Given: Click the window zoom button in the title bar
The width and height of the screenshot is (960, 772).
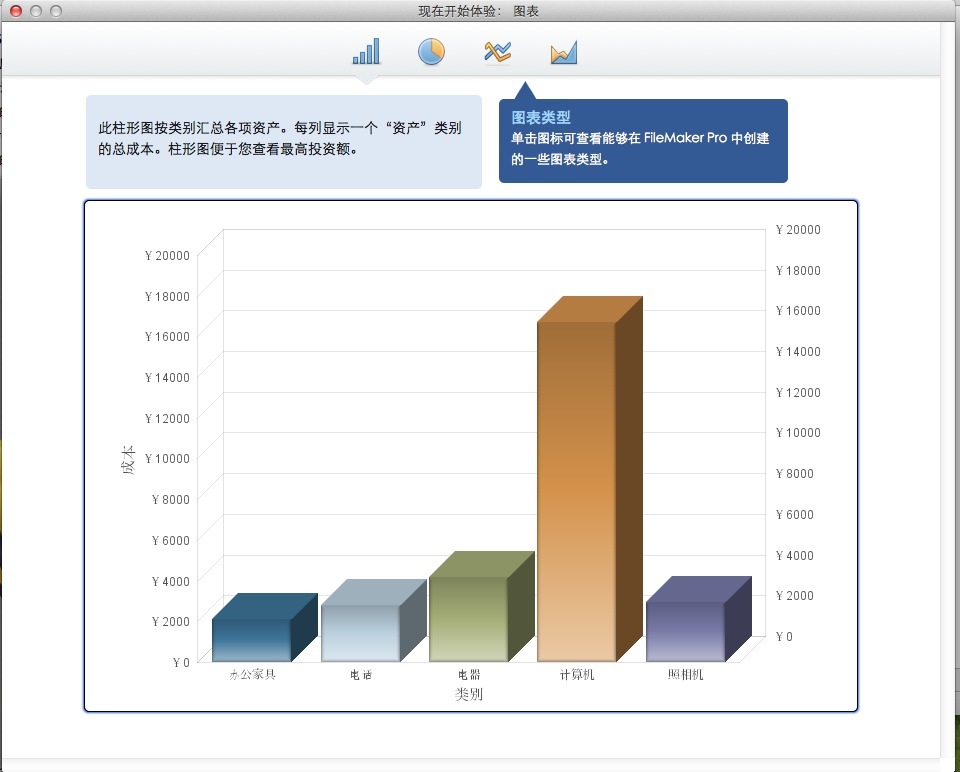Looking at the screenshot, I should click(56, 11).
